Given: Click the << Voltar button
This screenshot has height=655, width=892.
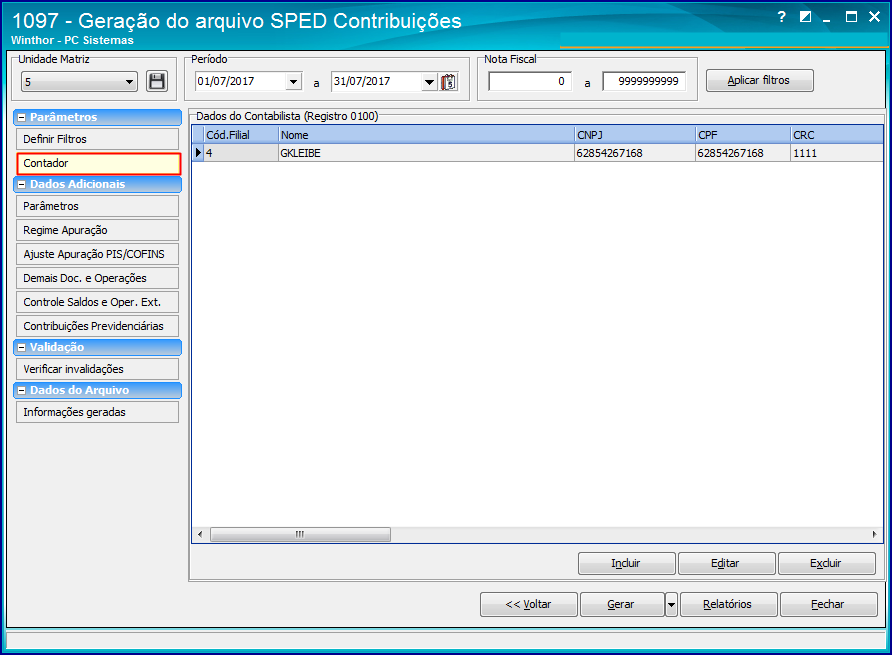Looking at the screenshot, I should pyautogui.click(x=528, y=604).
